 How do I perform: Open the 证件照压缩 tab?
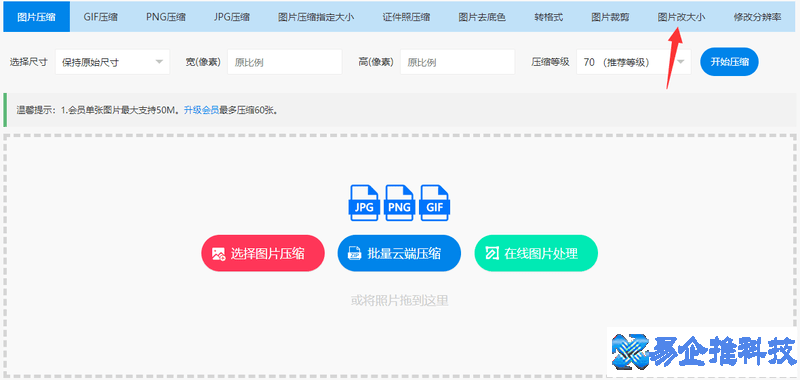click(406, 17)
